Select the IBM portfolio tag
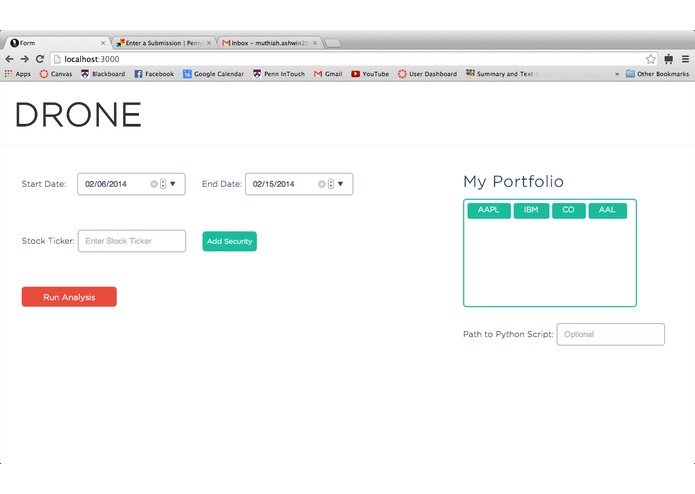Viewport: 695px width, 494px height. (531, 210)
